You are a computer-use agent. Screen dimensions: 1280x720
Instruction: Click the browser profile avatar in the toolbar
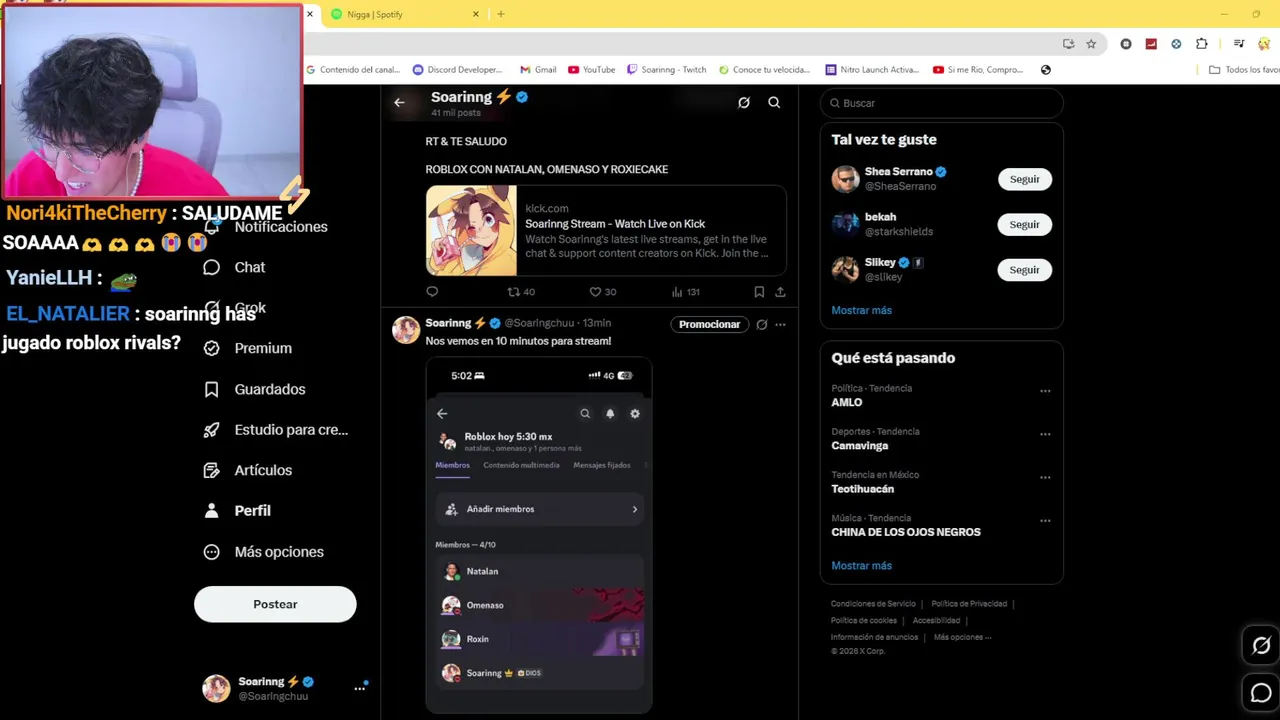1264,44
